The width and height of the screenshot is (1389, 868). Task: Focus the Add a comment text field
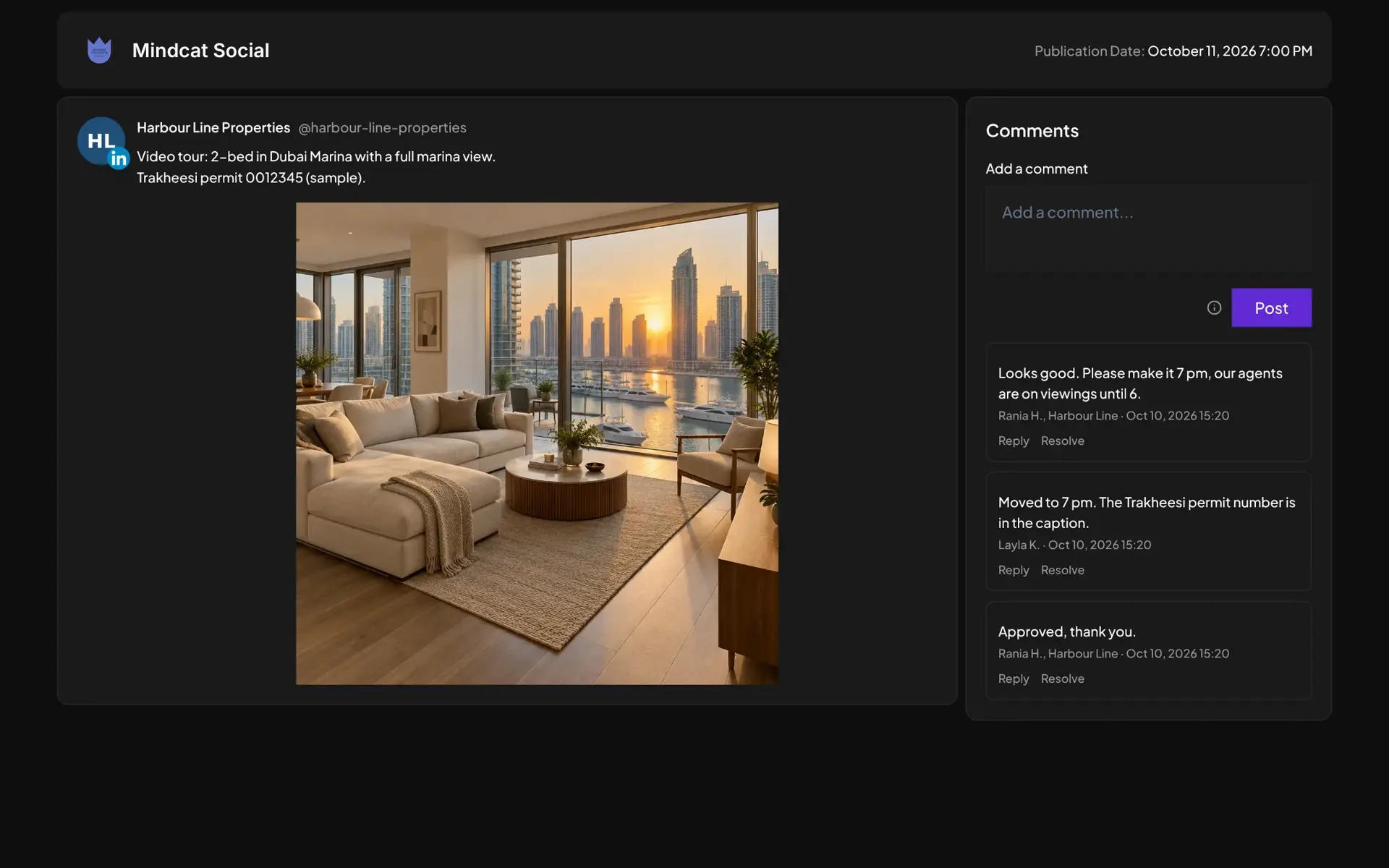pyautogui.click(x=1148, y=228)
